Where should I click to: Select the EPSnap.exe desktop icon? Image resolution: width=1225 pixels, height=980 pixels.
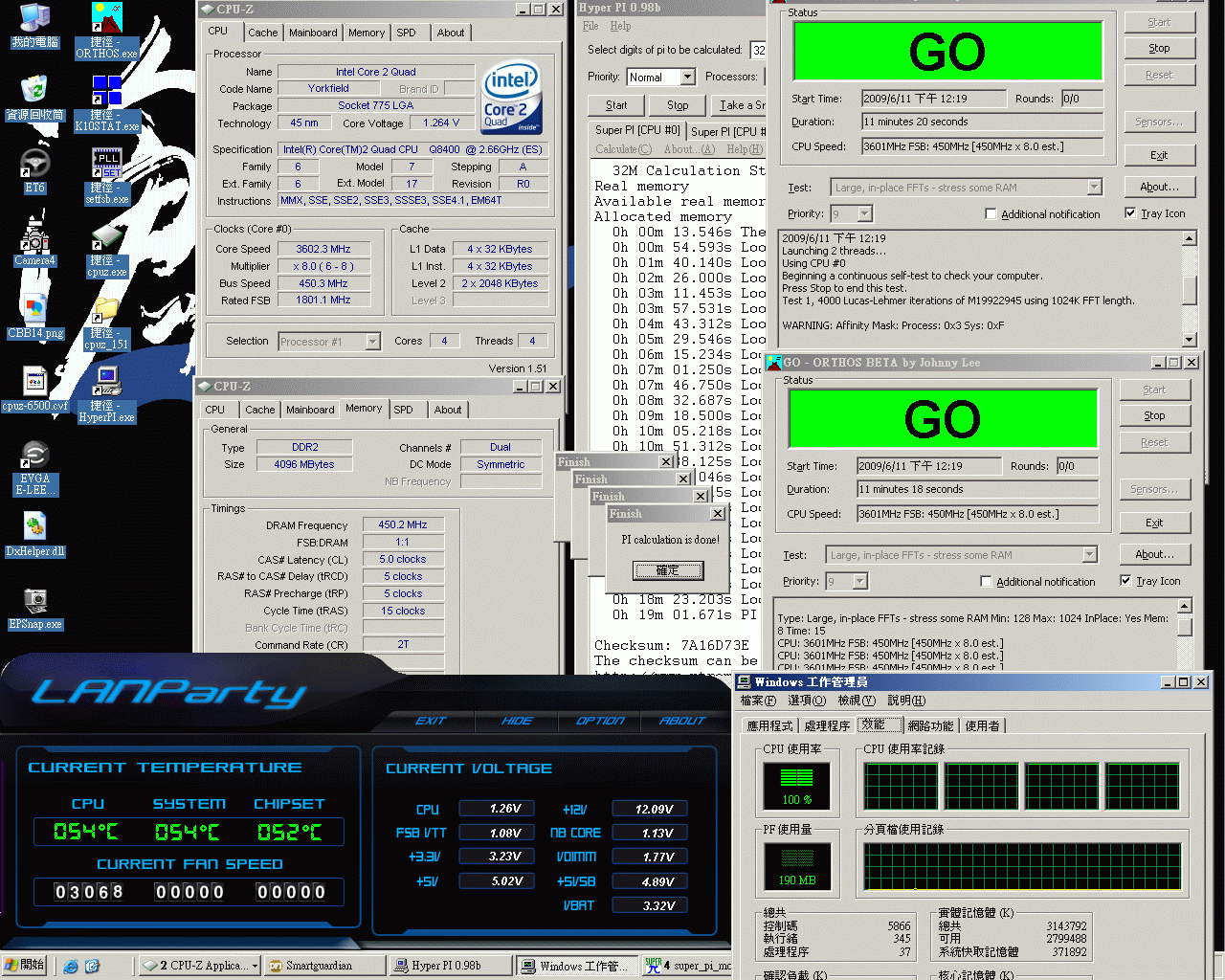pos(34,608)
